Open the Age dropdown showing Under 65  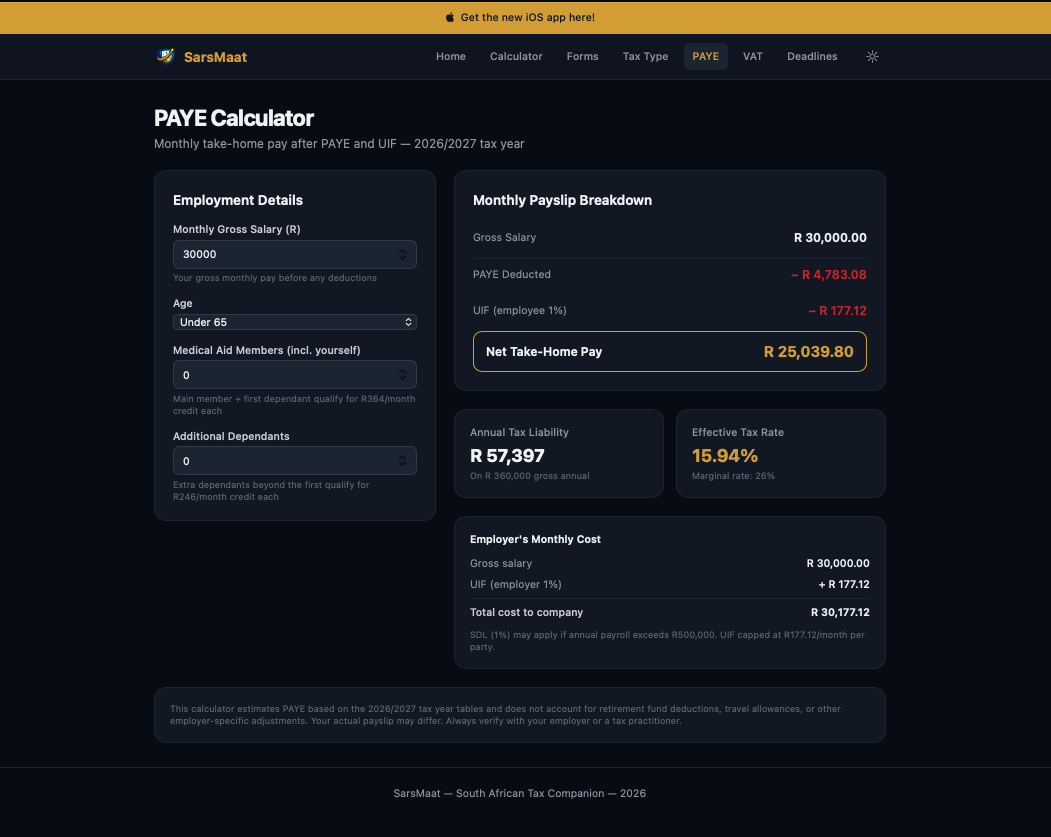295,322
